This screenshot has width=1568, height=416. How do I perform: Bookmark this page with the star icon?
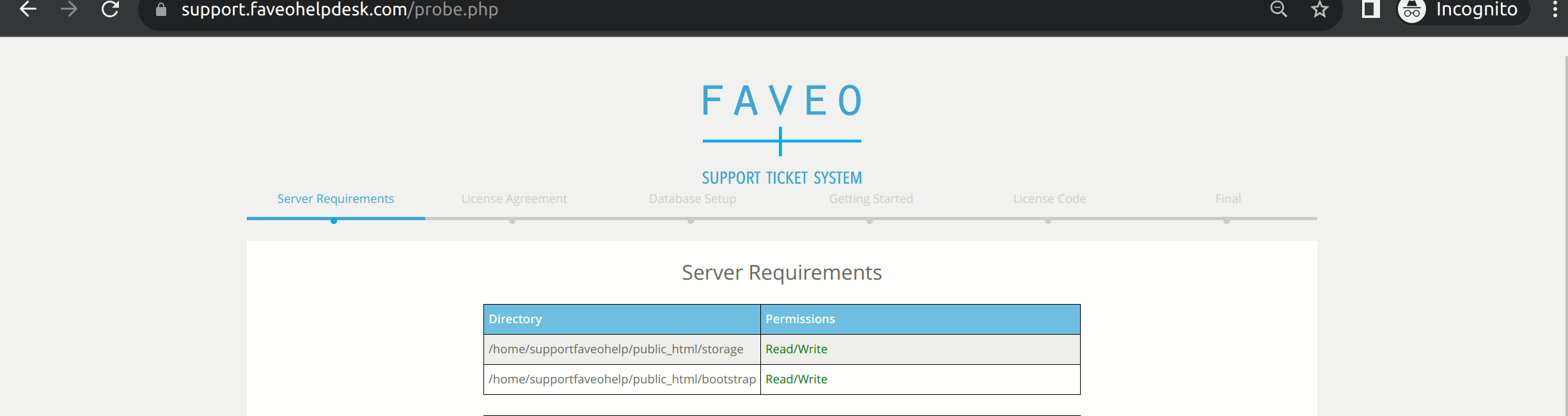[x=1320, y=10]
